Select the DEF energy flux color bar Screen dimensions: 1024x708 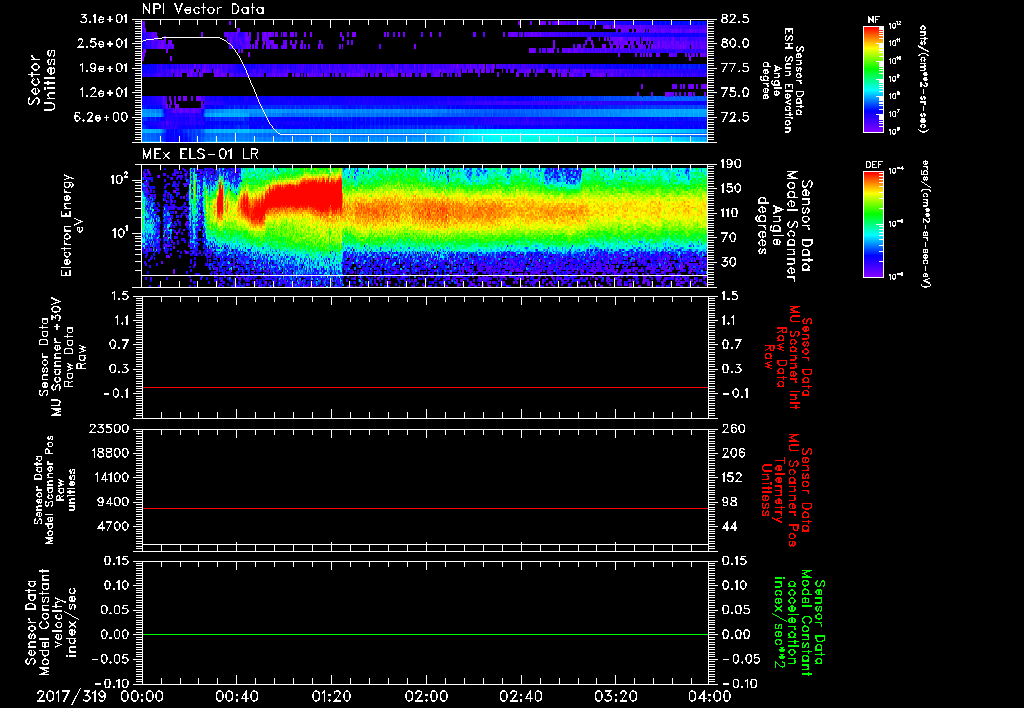pyautogui.click(x=873, y=224)
